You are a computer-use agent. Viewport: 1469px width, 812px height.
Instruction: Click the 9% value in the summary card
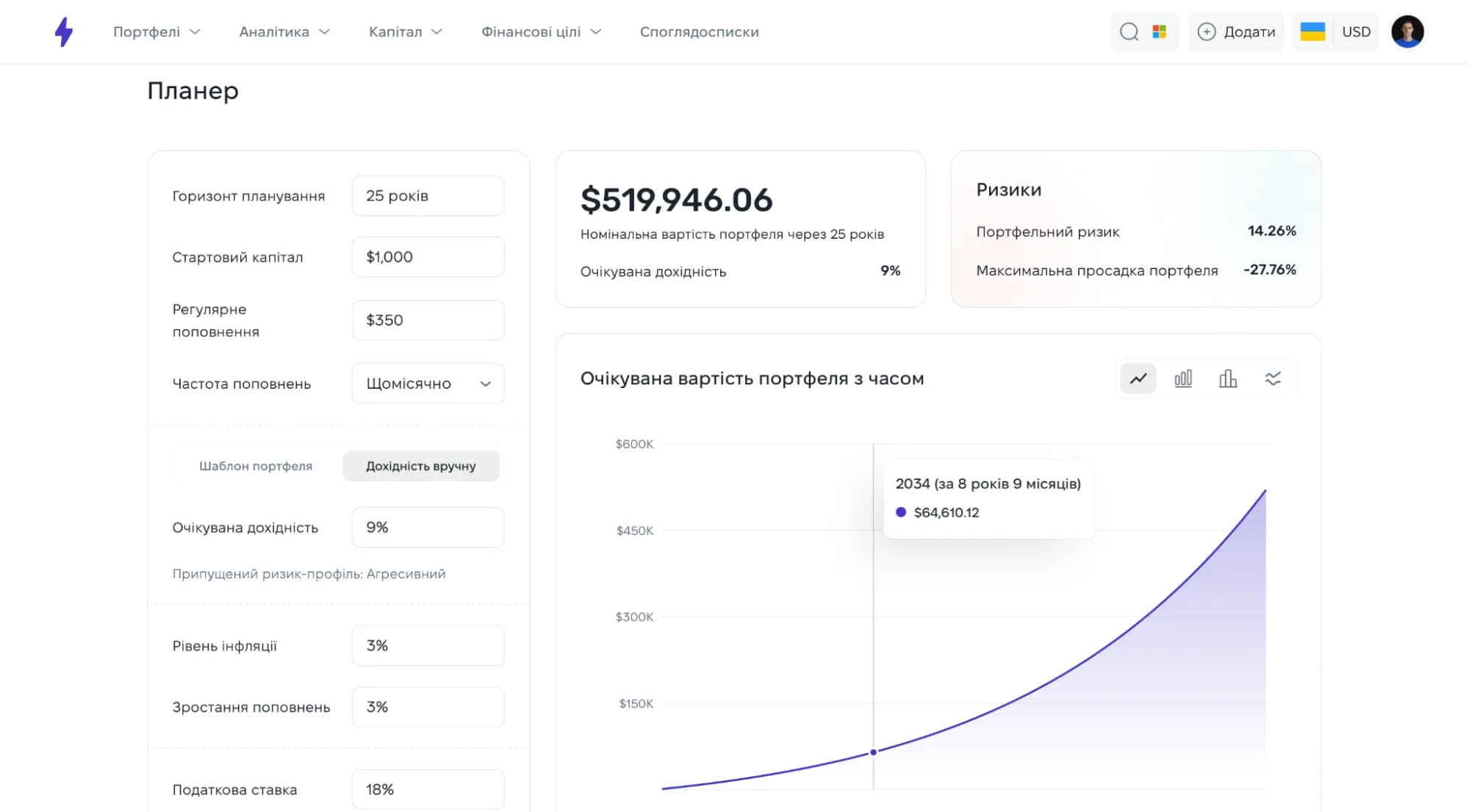click(x=890, y=270)
